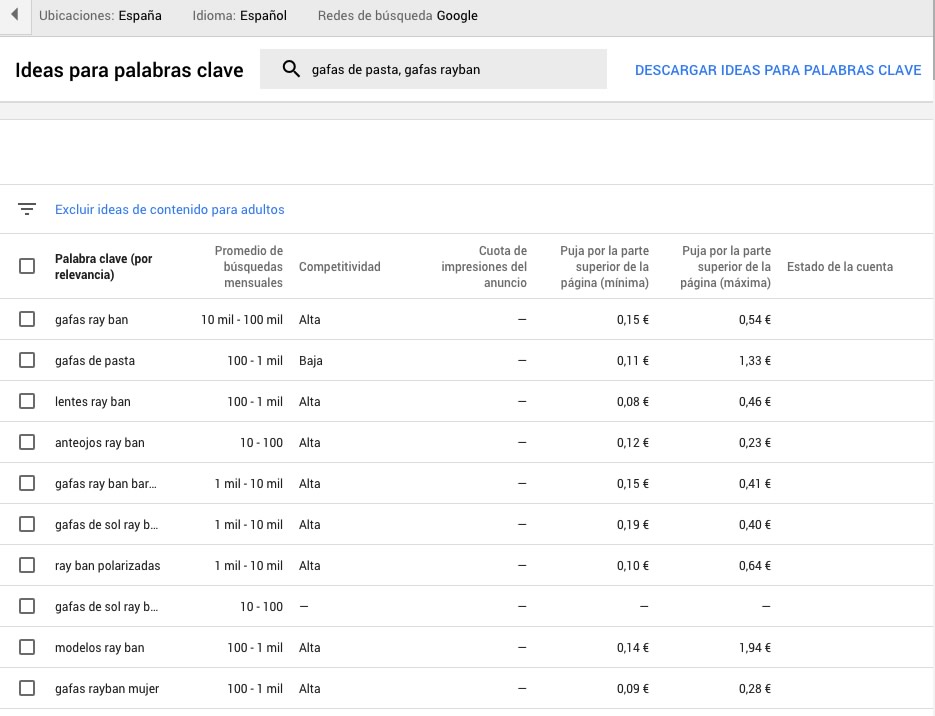The width and height of the screenshot is (935, 716).
Task: Click the 'gafas ray ban bar…' keyword
Action: (106, 483)
